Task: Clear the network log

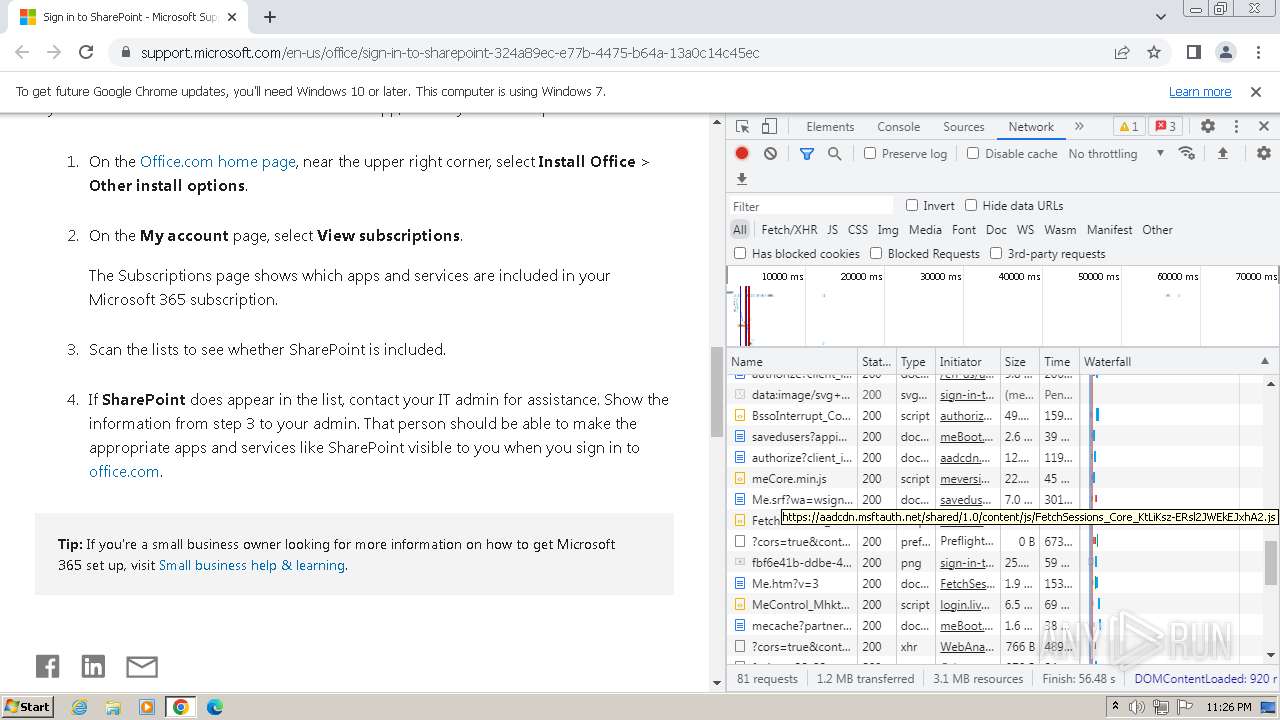Action: click(x=770, y=153)
